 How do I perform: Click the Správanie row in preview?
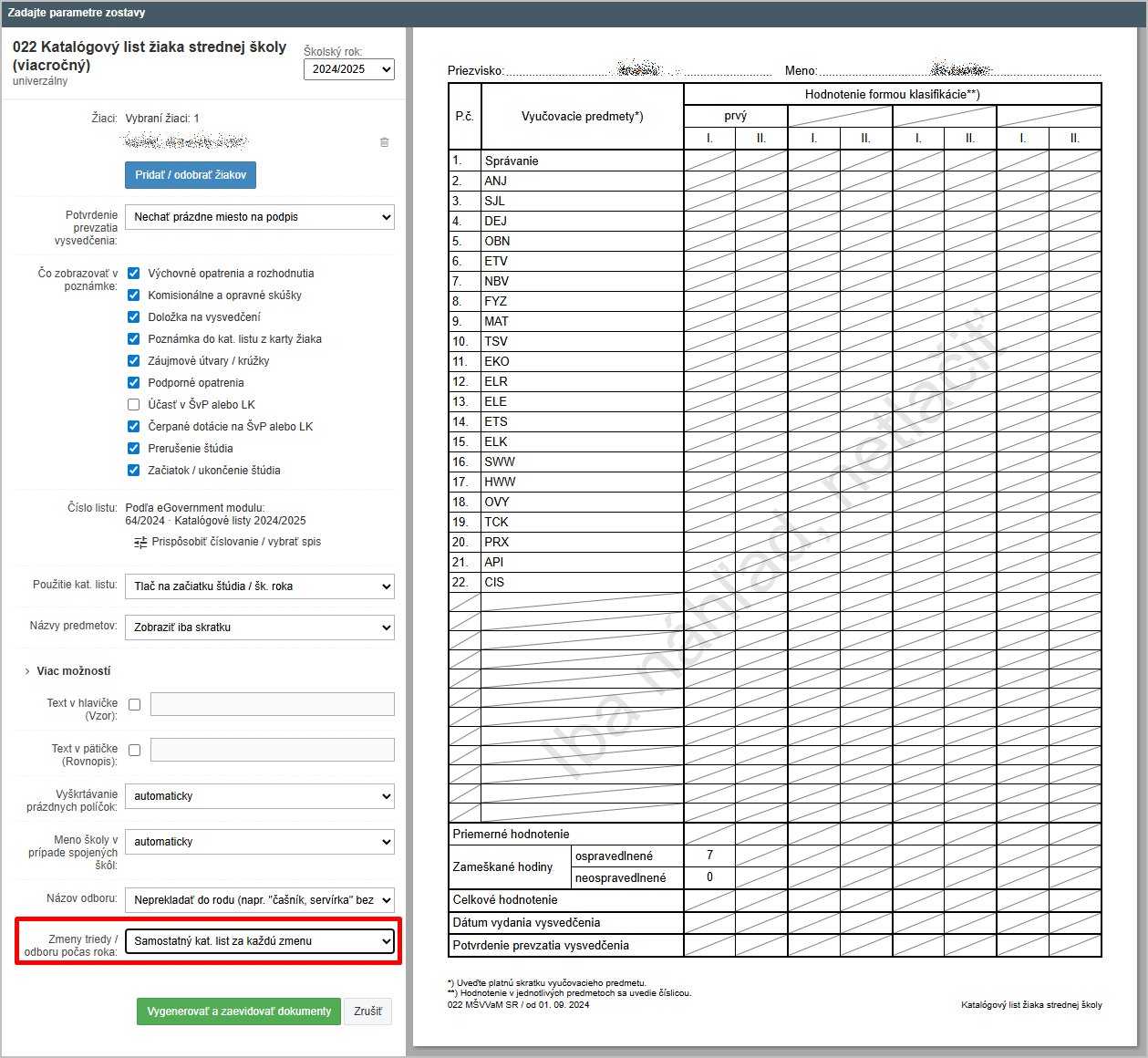pyautogui.click(x=775, y=161)
